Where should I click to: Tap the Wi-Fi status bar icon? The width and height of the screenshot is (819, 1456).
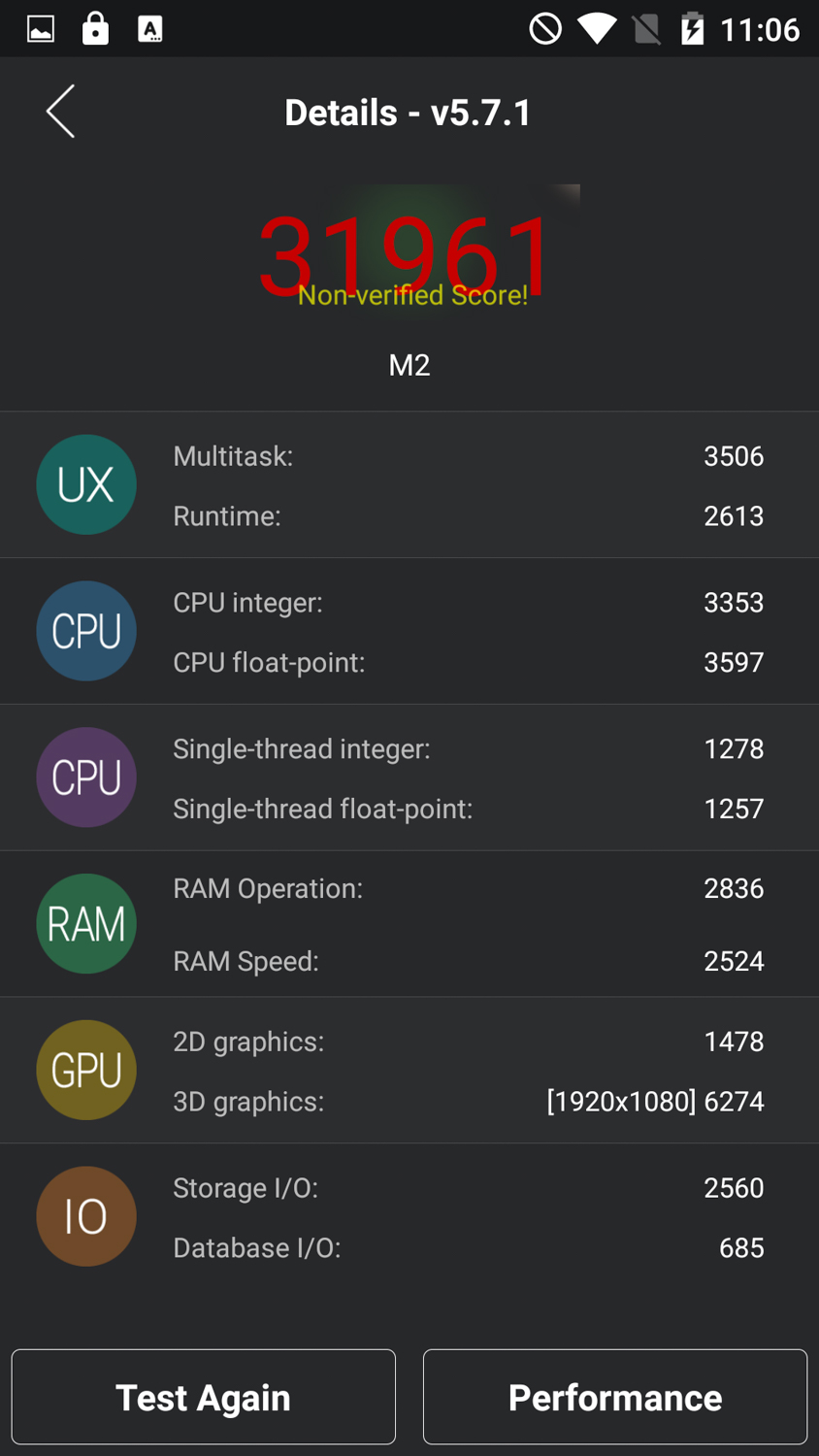[597, 29]
